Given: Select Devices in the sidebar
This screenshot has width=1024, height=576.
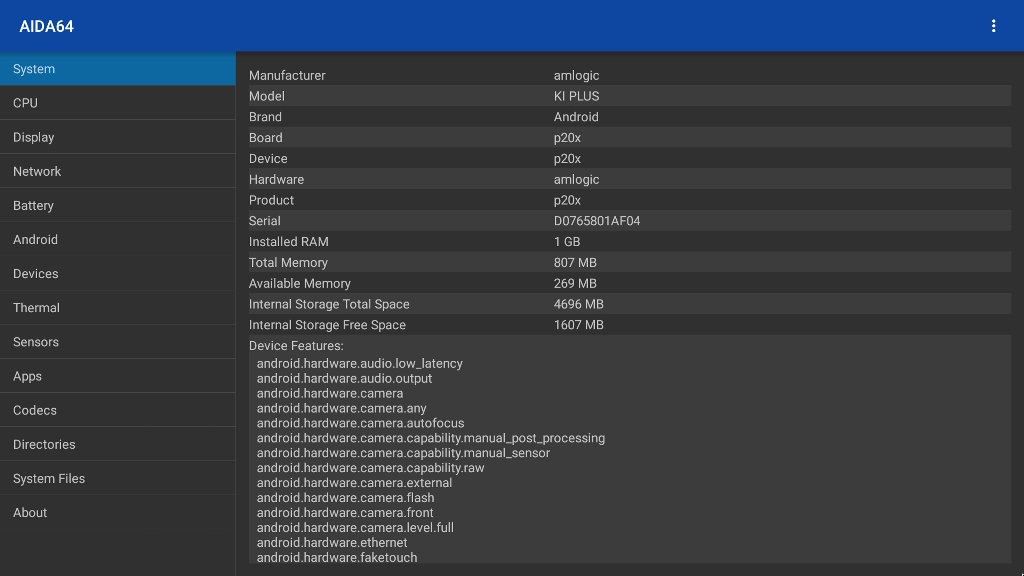Looking at the screenshot, I should pyautogui.click(x=118, y=274).
